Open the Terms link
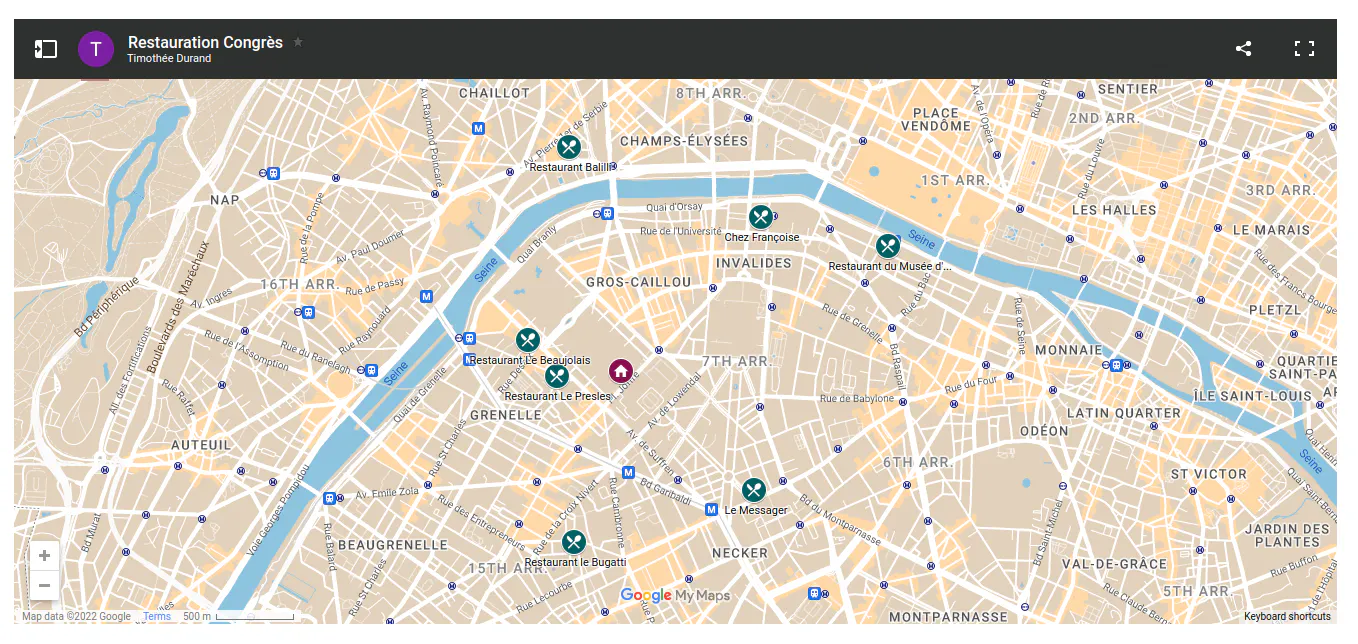The height and width of the screenshot is (644, 1358). coord(157,616)
